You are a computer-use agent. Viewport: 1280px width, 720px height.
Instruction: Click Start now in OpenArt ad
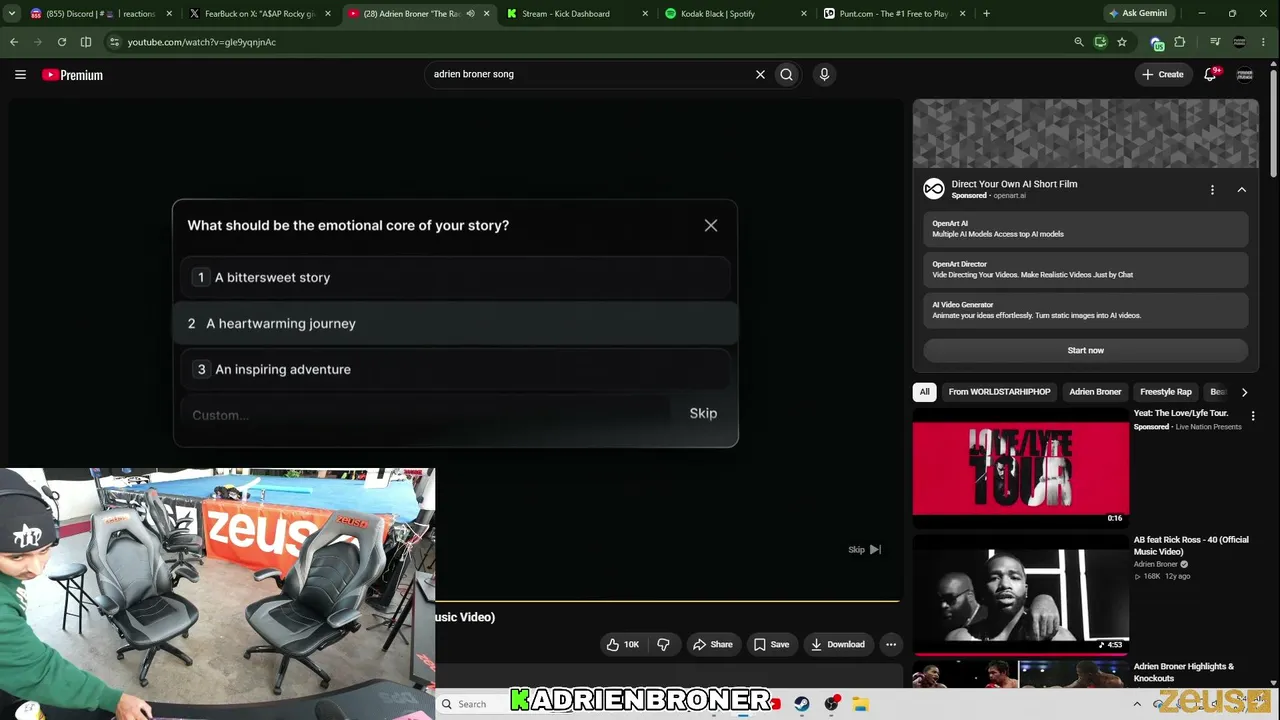1085,351
